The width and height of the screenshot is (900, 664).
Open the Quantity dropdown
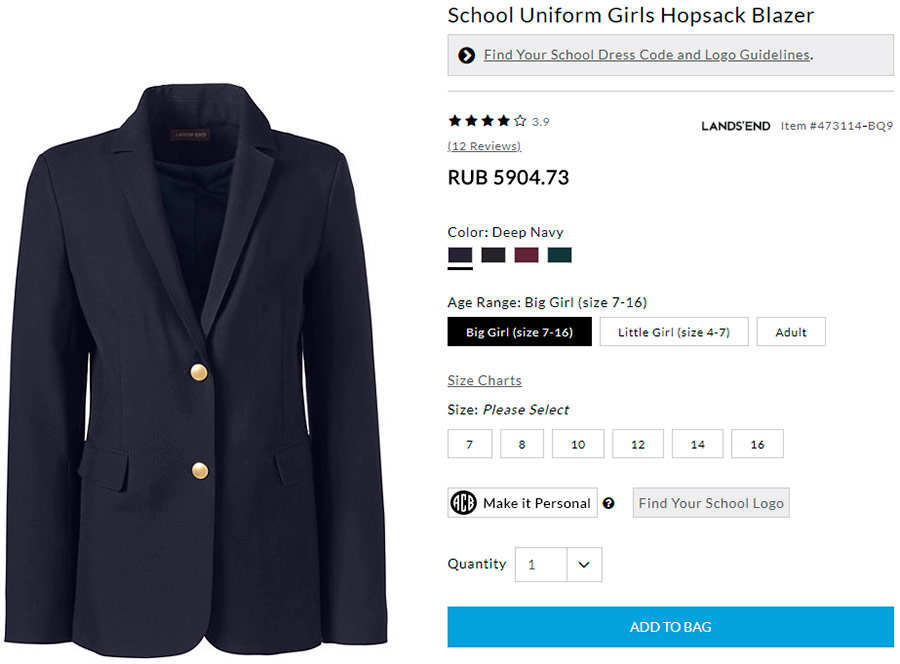click(x=559, y=564)
